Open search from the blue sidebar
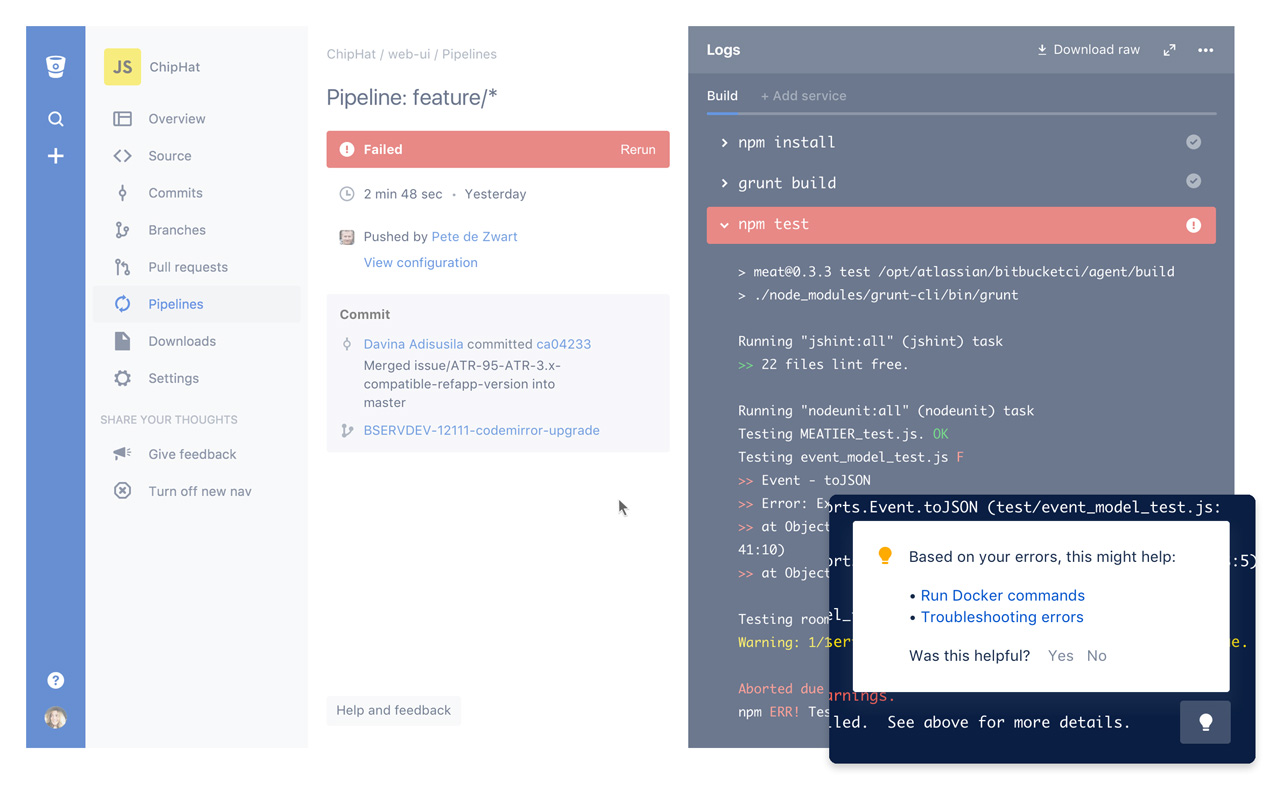This screenshot has width=1280, height=787. coord(56,119)
